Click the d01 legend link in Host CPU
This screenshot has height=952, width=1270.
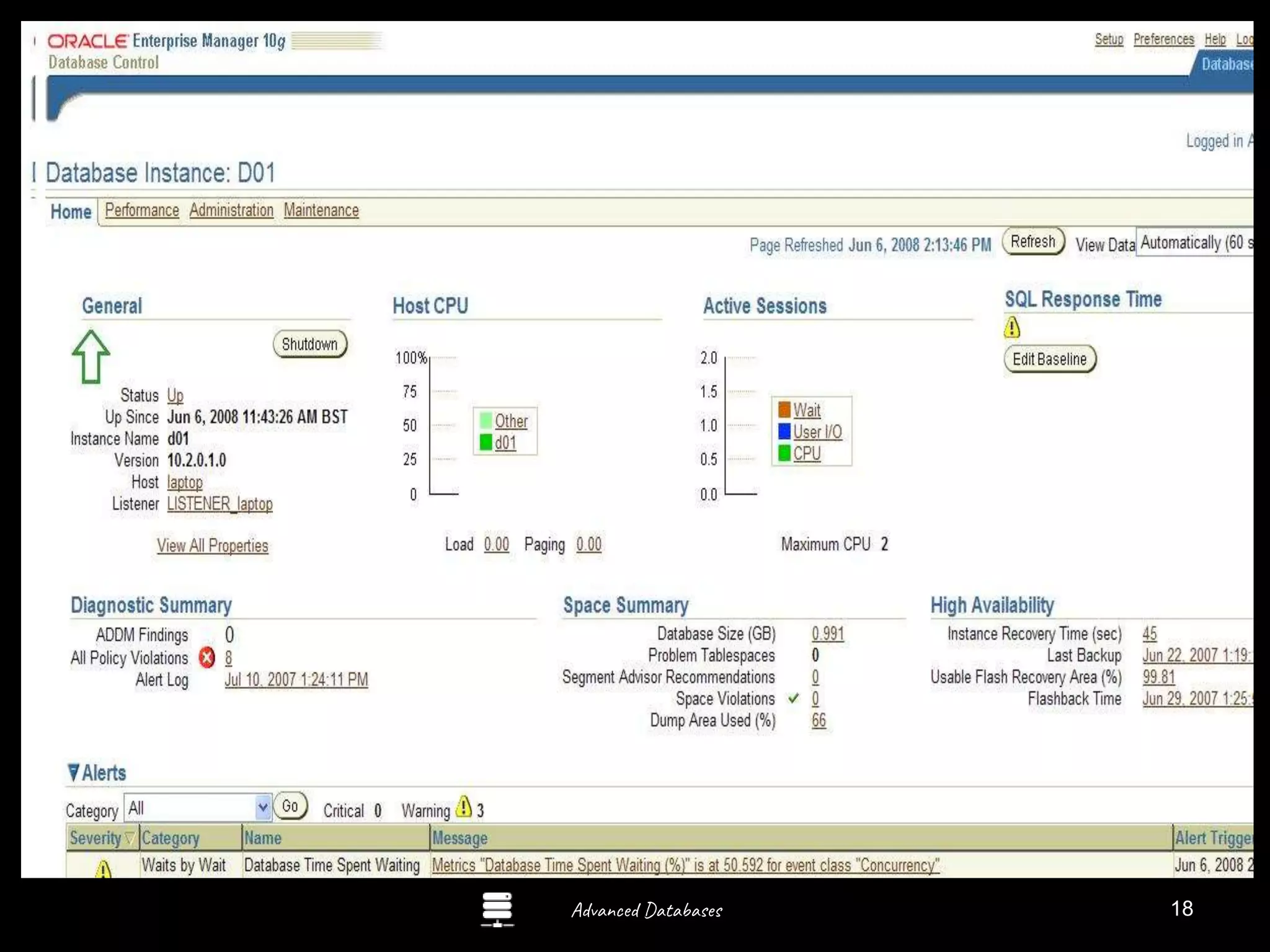click(x=505, y=443)
